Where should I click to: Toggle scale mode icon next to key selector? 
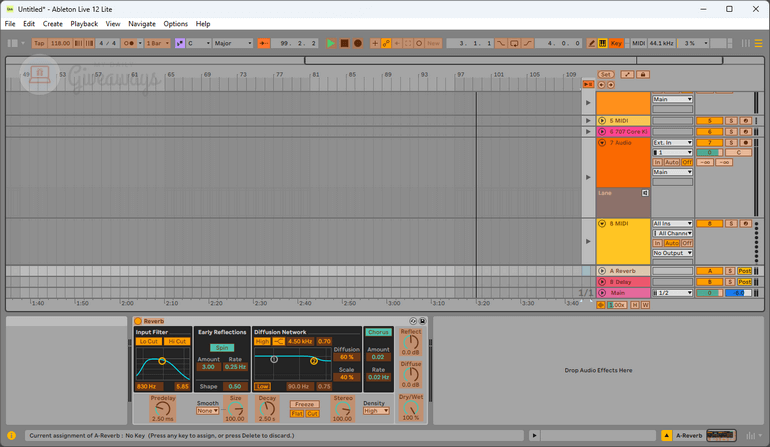[180, 43]
